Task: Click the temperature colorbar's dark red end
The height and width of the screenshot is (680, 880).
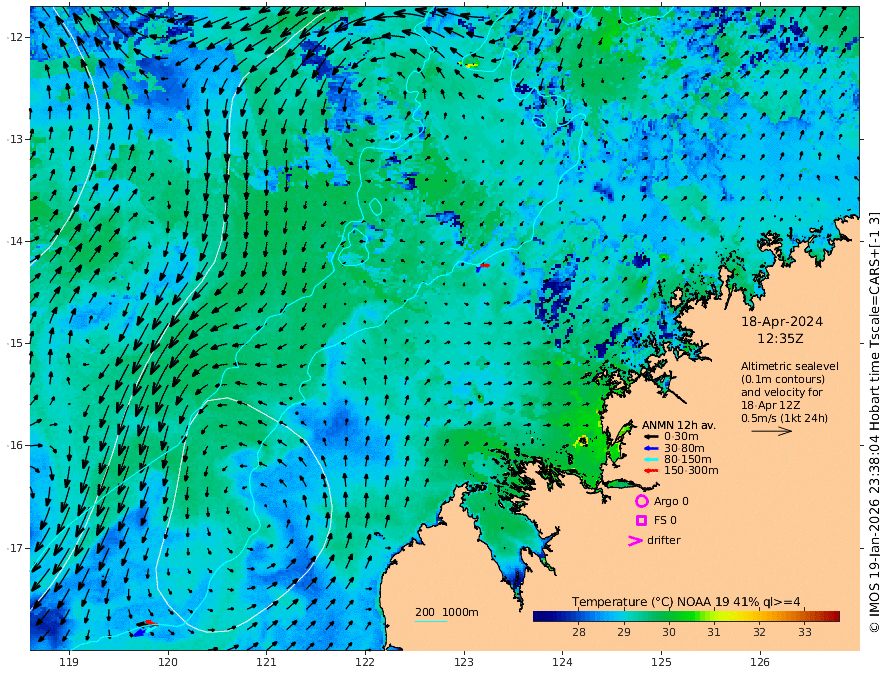Action: [834, 616]
